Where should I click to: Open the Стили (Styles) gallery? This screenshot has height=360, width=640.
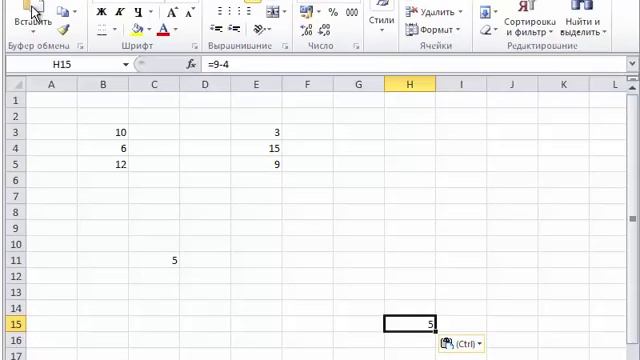click(x=381, y=16)
